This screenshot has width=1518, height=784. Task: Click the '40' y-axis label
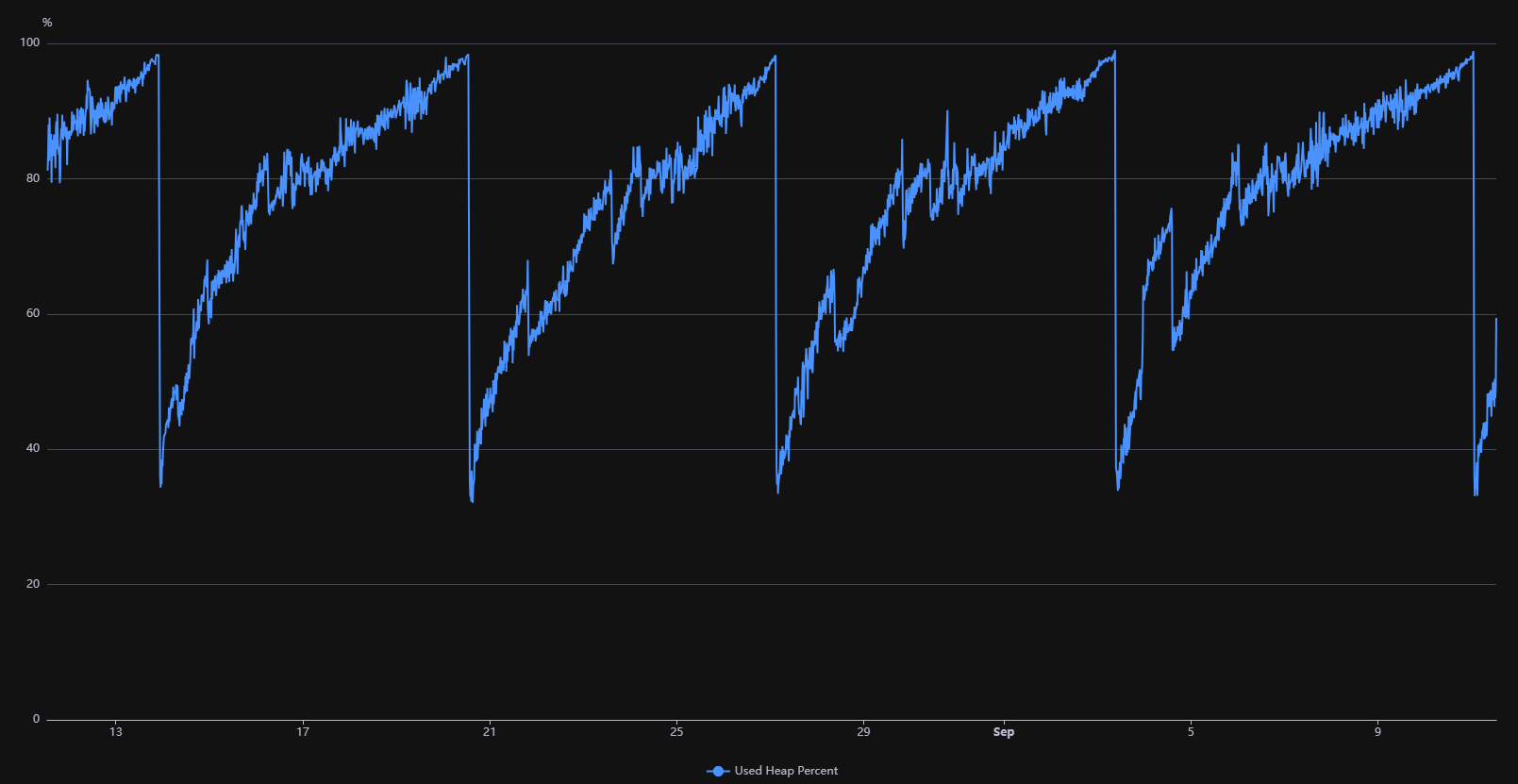click(x=34, y=448)
